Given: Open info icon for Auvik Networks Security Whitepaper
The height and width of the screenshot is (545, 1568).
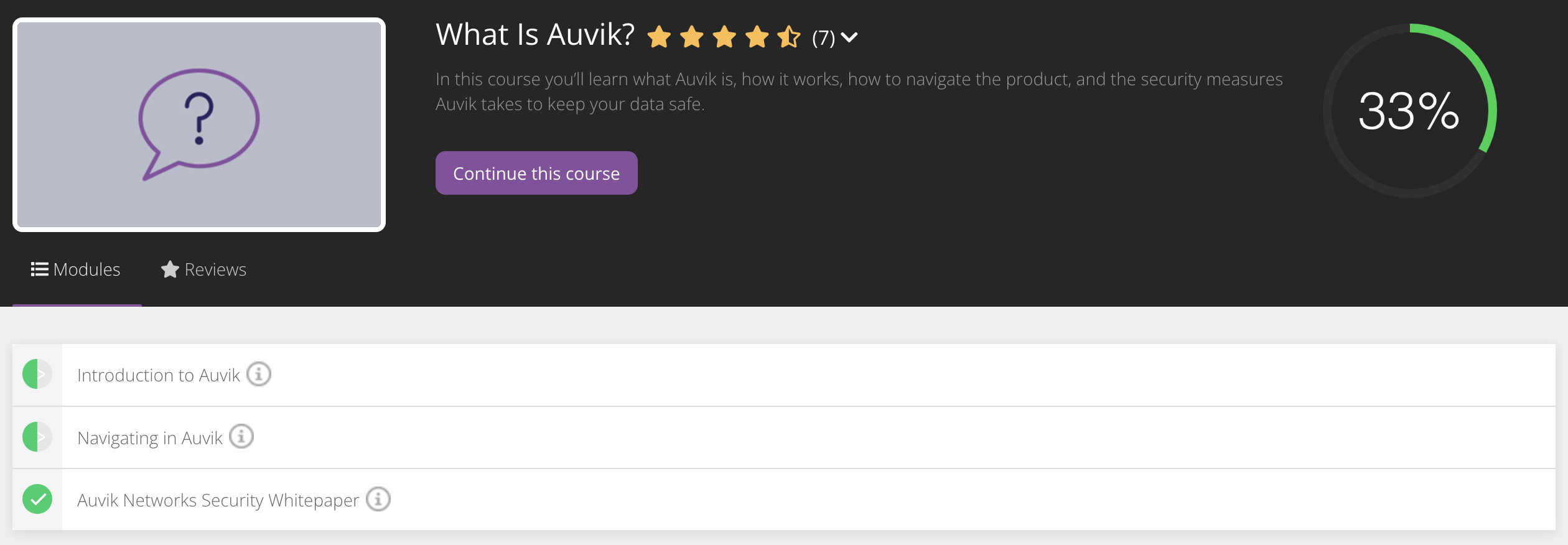Looking at the screenshot, I should pyautogui.click(x=378, y=499).
